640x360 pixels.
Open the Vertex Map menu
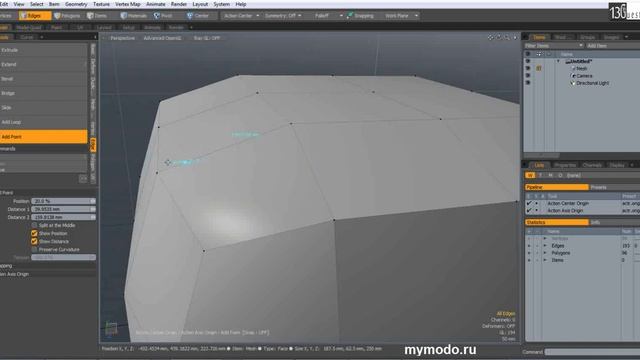[x=128, y=4]
